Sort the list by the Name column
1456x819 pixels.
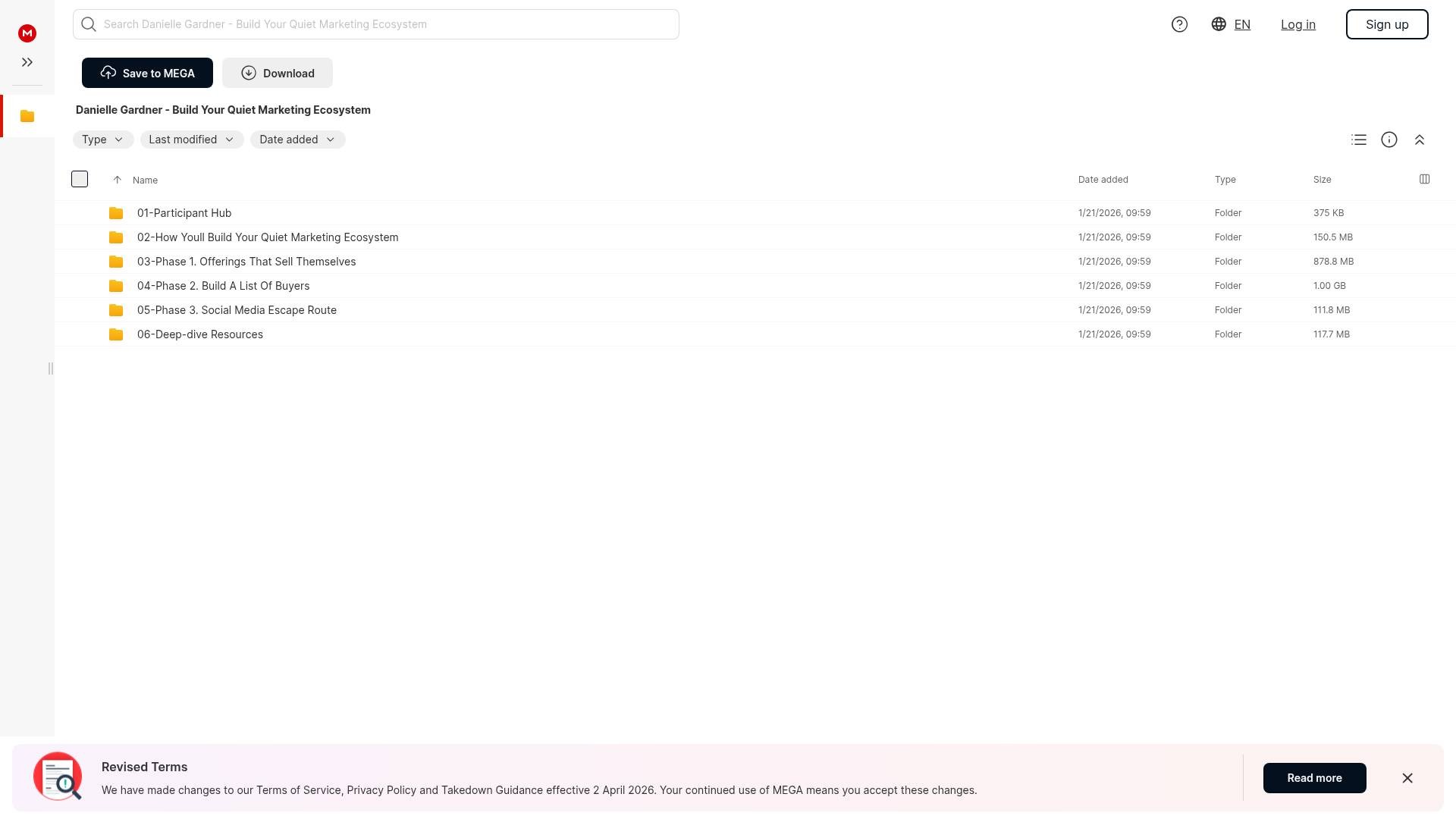pos(145,180)
